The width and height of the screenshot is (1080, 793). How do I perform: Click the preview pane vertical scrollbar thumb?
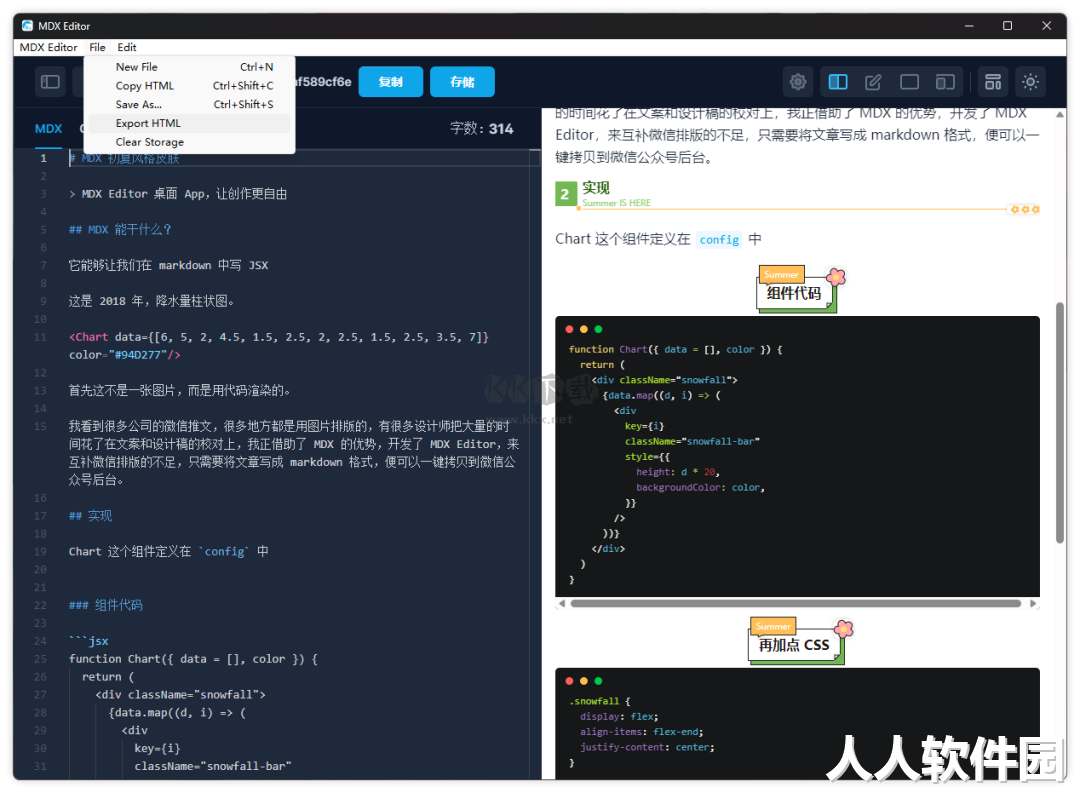[x=1060, y=423]
